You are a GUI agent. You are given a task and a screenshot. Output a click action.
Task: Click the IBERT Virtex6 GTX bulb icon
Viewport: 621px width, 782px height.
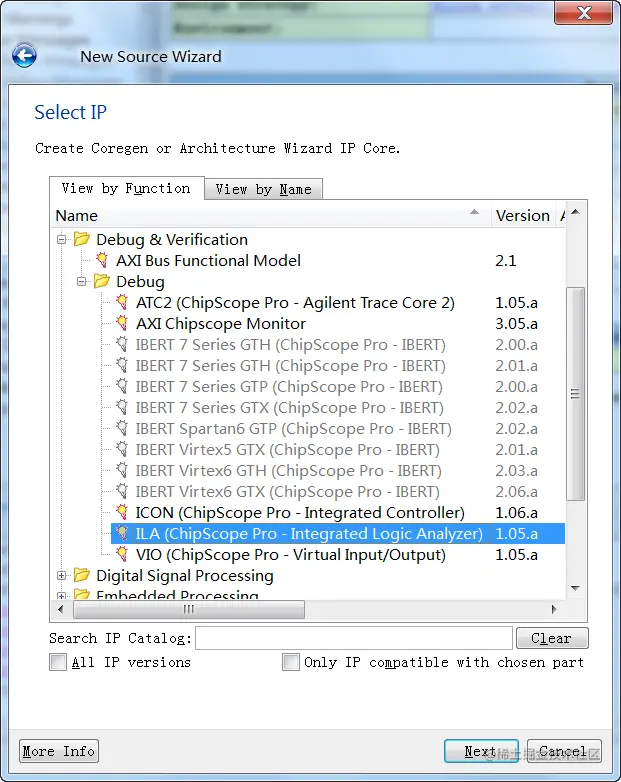pos(122,491)
